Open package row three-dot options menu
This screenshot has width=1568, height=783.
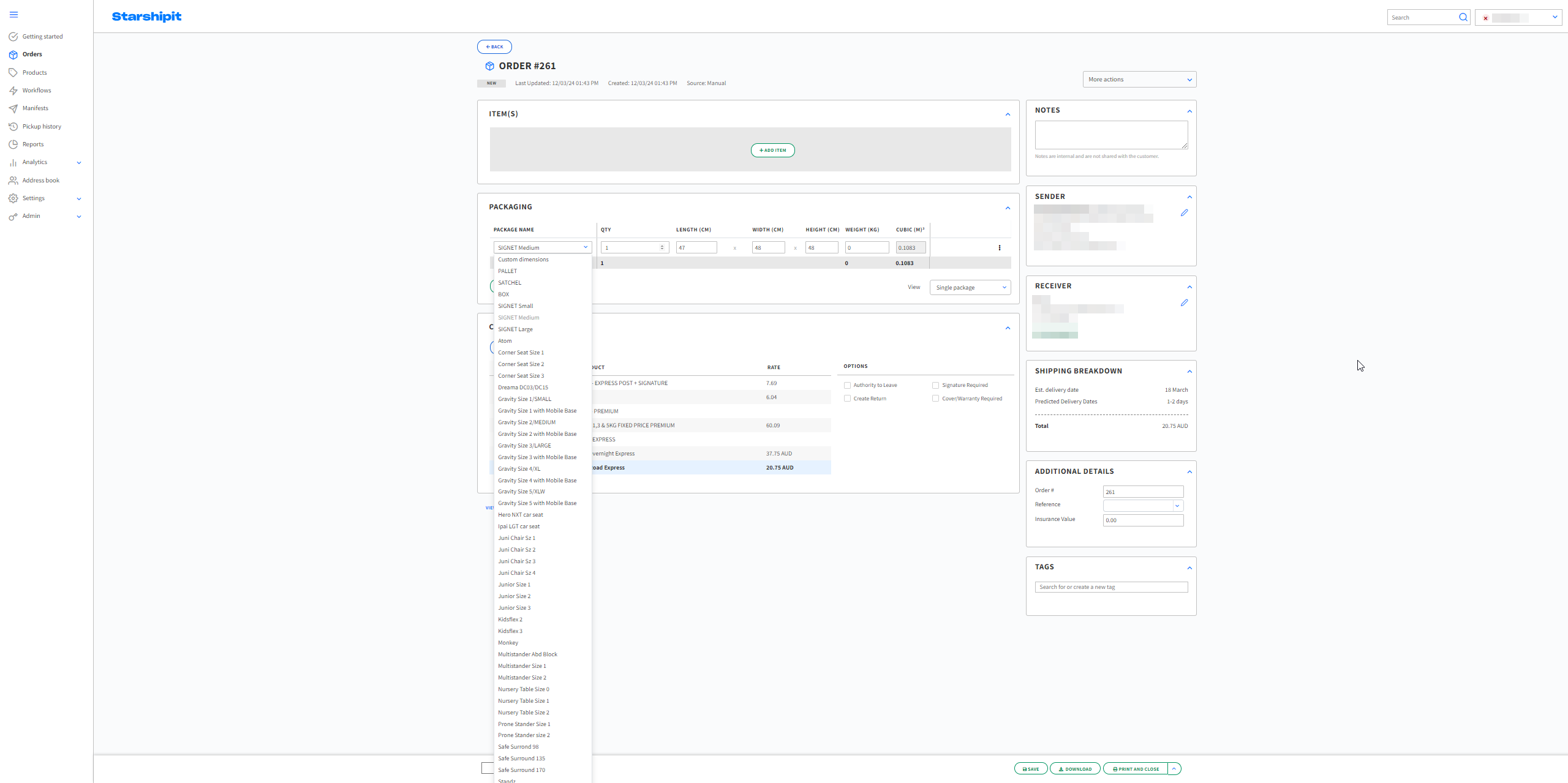tap(1000, 248)
